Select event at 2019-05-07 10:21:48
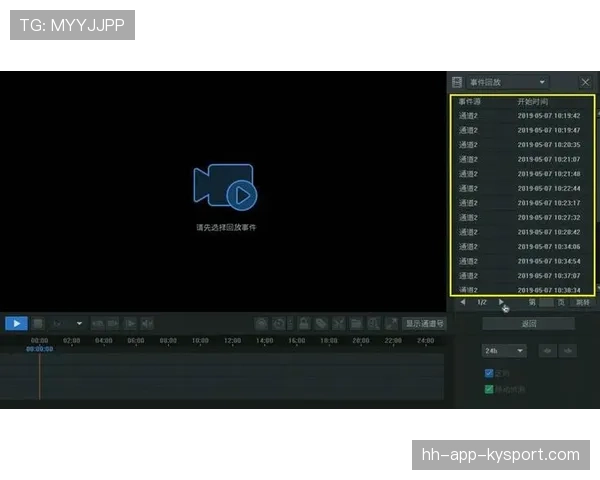 (523, 174)
